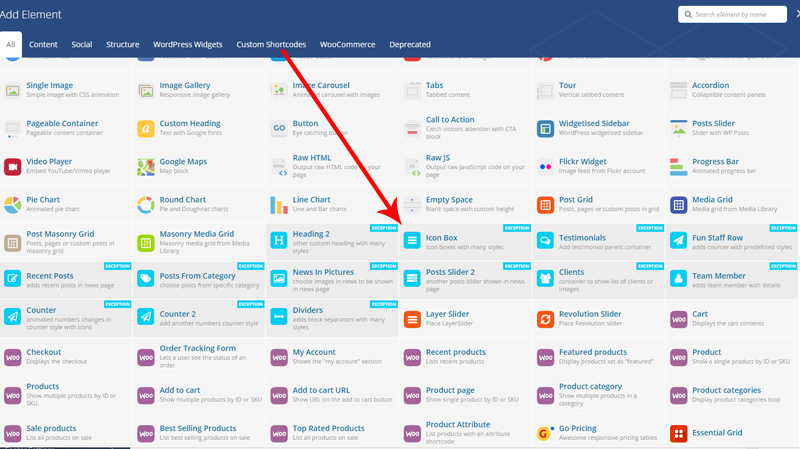Image resolution: width=800 pixels, height=449 pixels.
Task: Choose the Round Chart icon
Action: (145, 205)
